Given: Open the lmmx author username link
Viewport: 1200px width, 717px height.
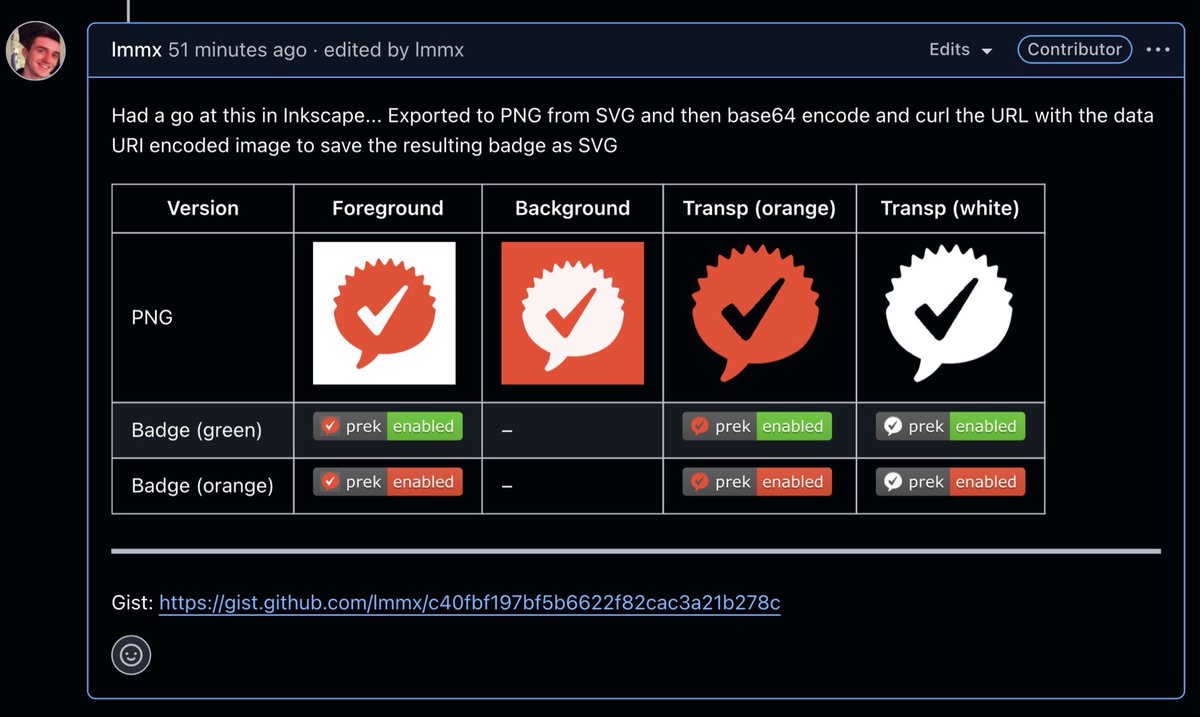Looking at the screenshot, I should click(x=137, y=49).
